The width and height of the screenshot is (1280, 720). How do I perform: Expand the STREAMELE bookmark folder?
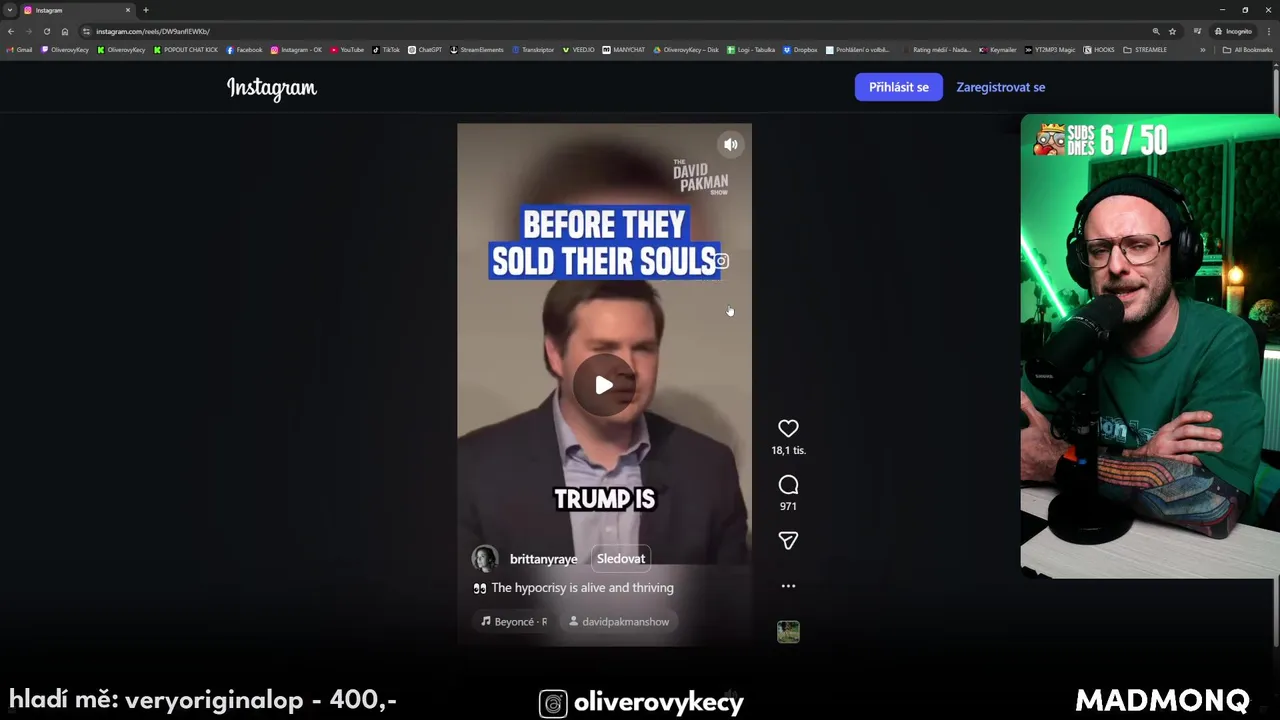[1145, 49]
